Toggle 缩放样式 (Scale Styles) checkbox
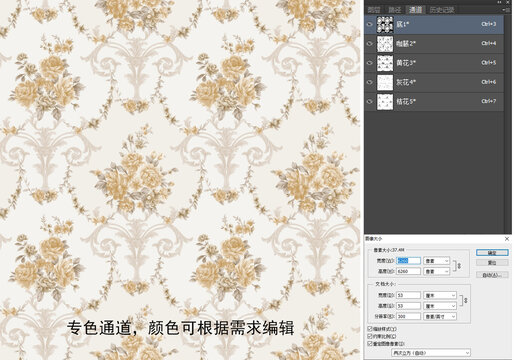Viewport: 515px width, 360px height. point(370,329)
